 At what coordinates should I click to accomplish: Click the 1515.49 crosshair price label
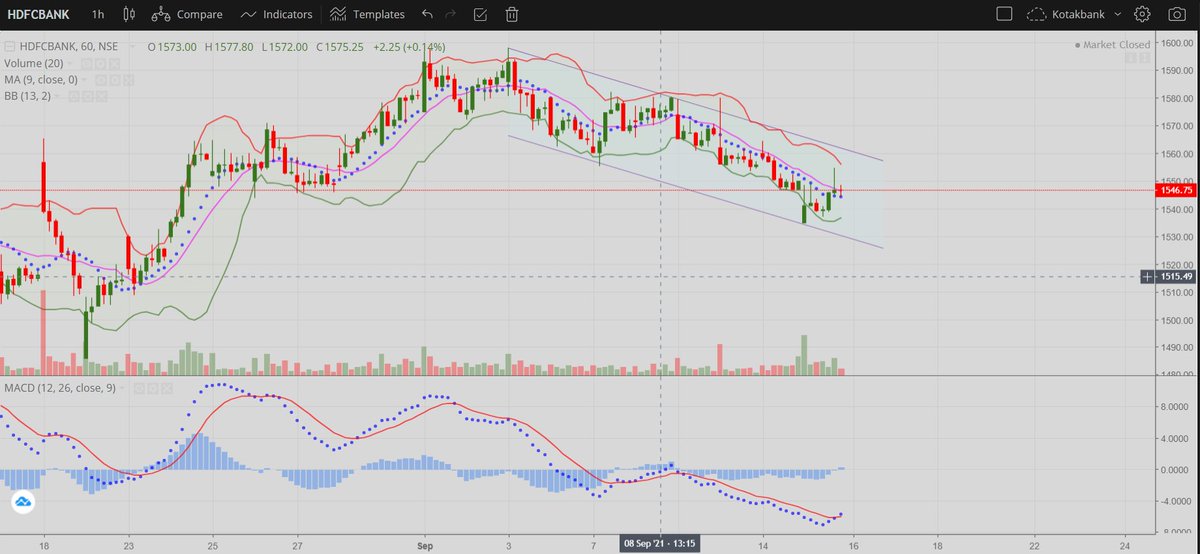[1174, 276]
